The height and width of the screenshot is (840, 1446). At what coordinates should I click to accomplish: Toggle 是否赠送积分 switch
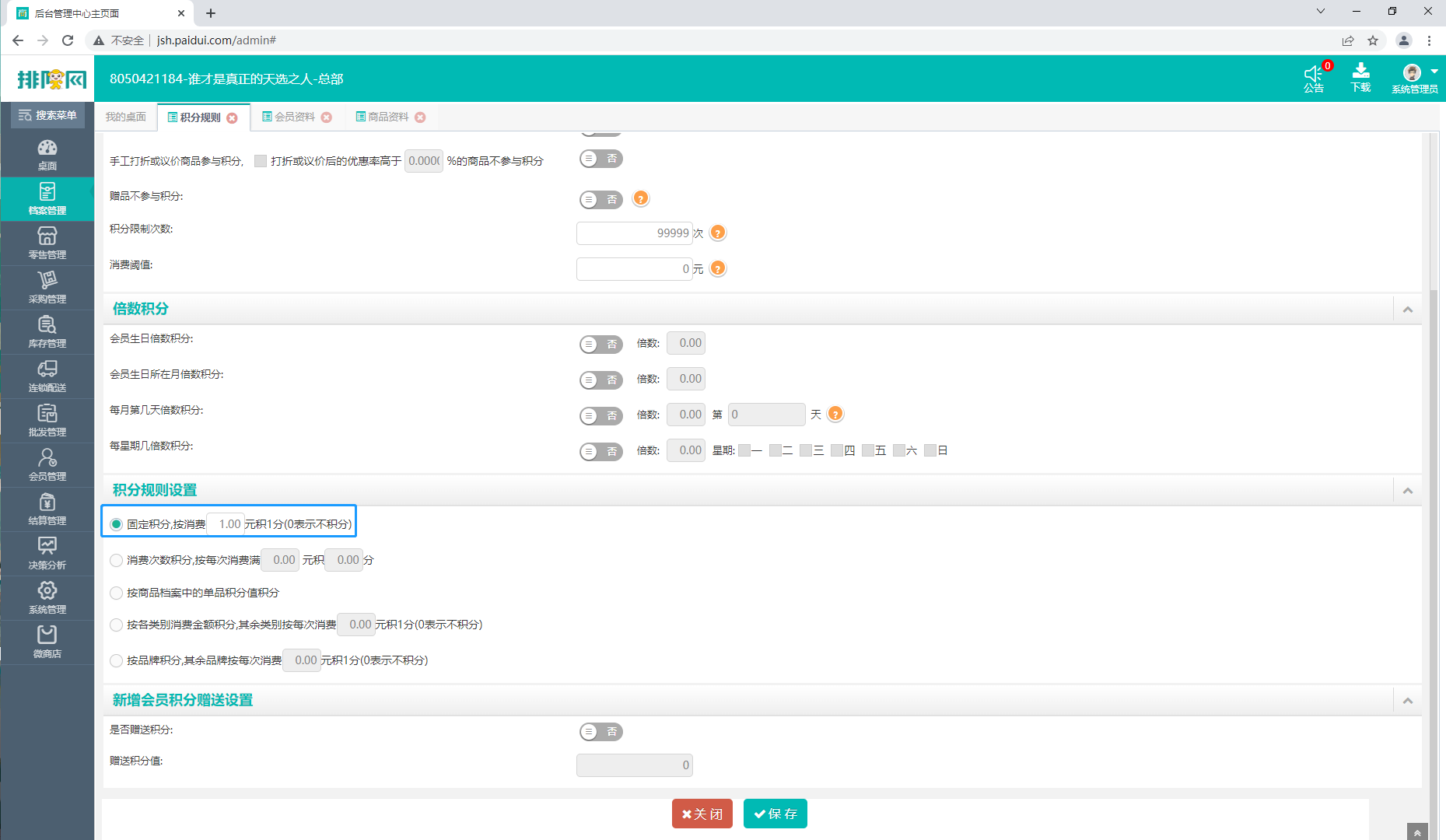coord(601,731)
